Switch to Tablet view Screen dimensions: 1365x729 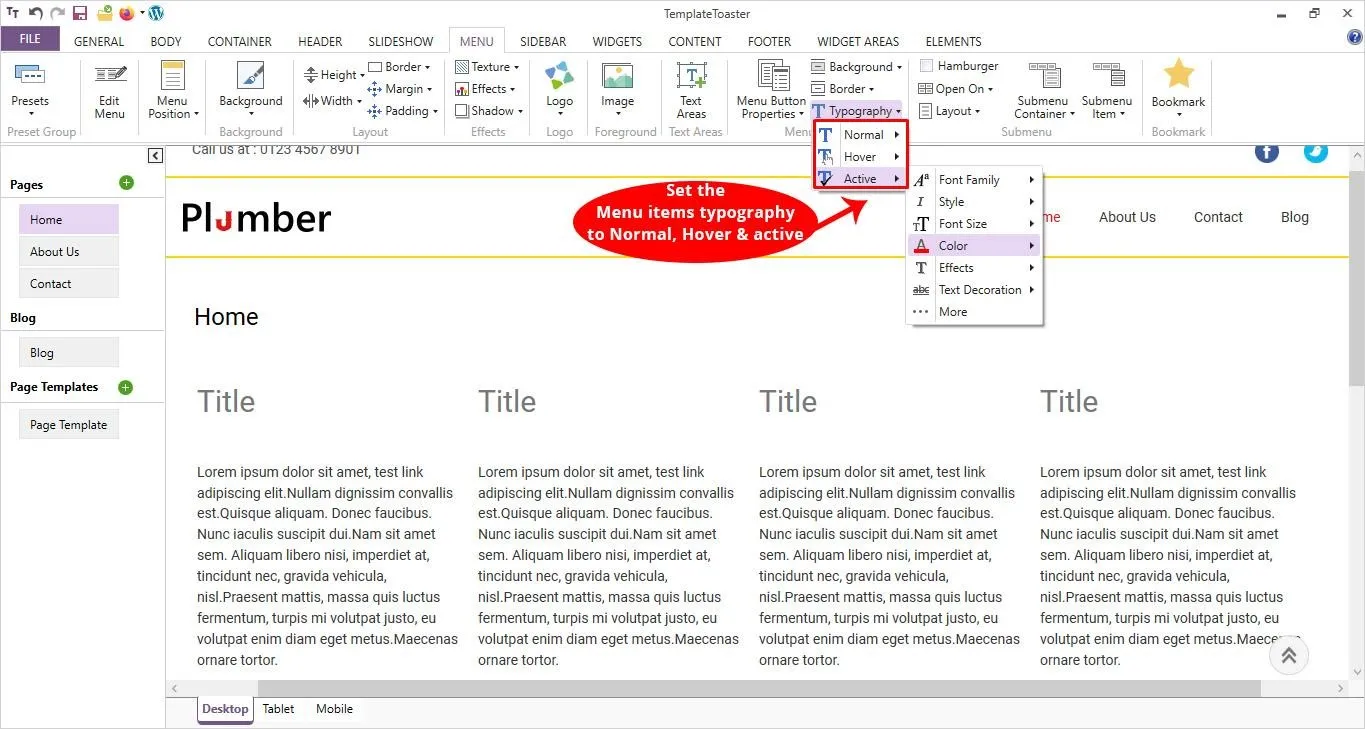point(278,709)
